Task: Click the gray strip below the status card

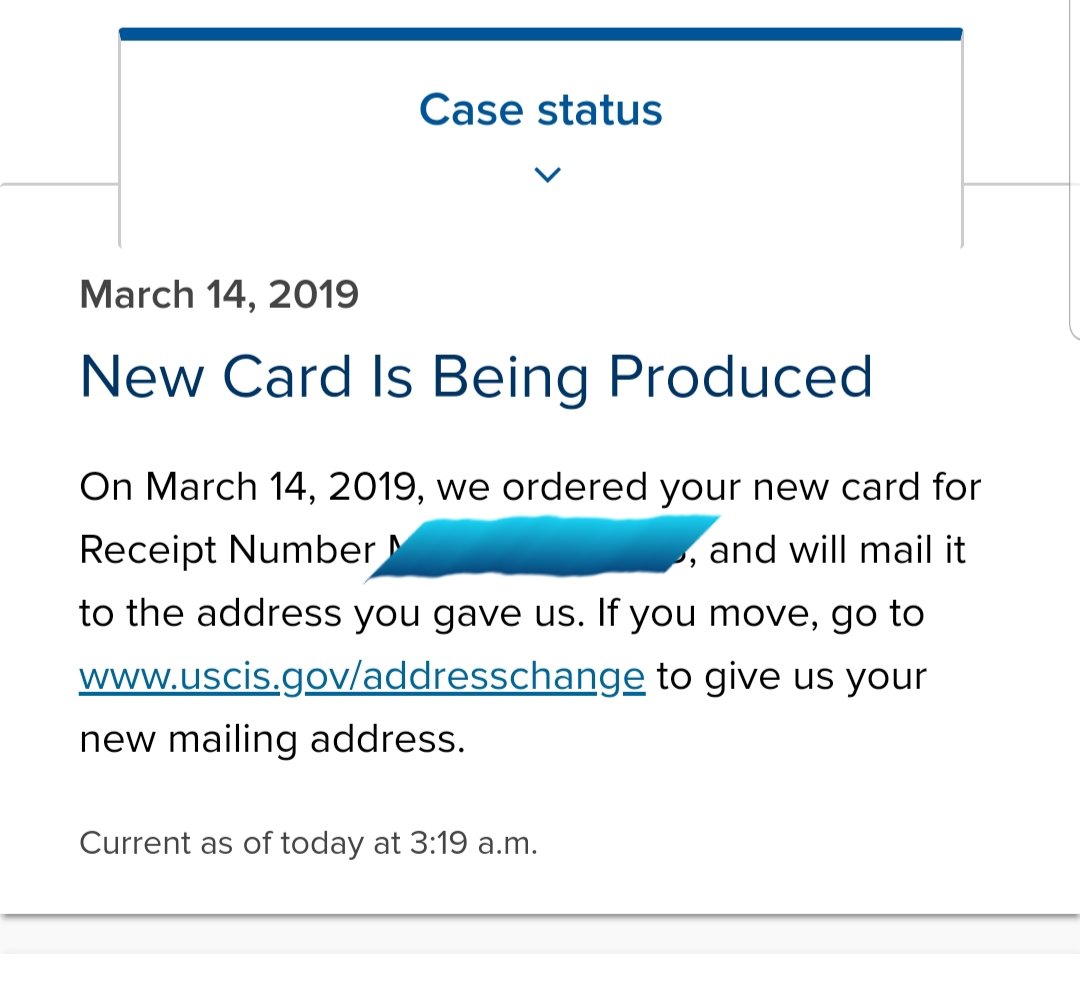Action: (540, 935)
